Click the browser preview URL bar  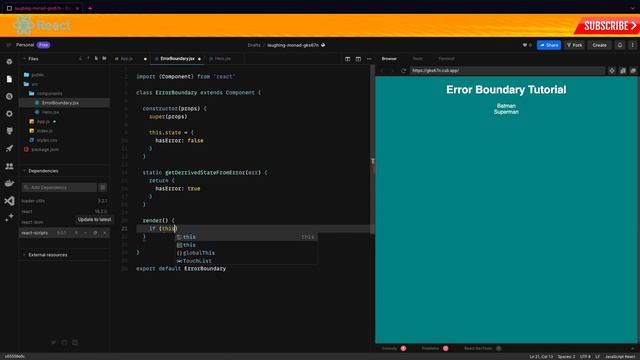coord(507,71)
